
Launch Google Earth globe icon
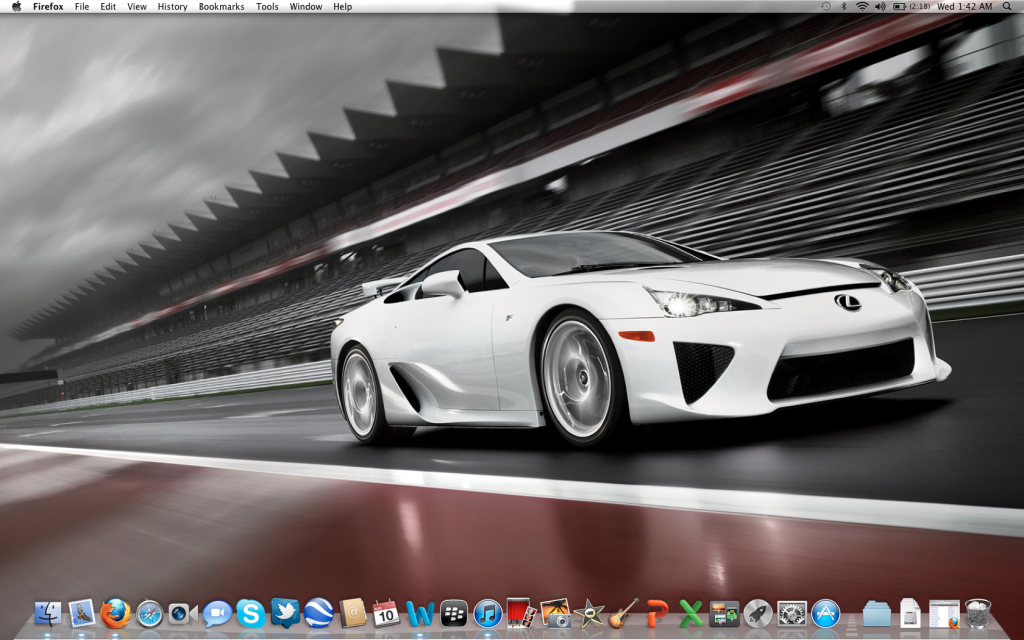(x=319, y=613)
